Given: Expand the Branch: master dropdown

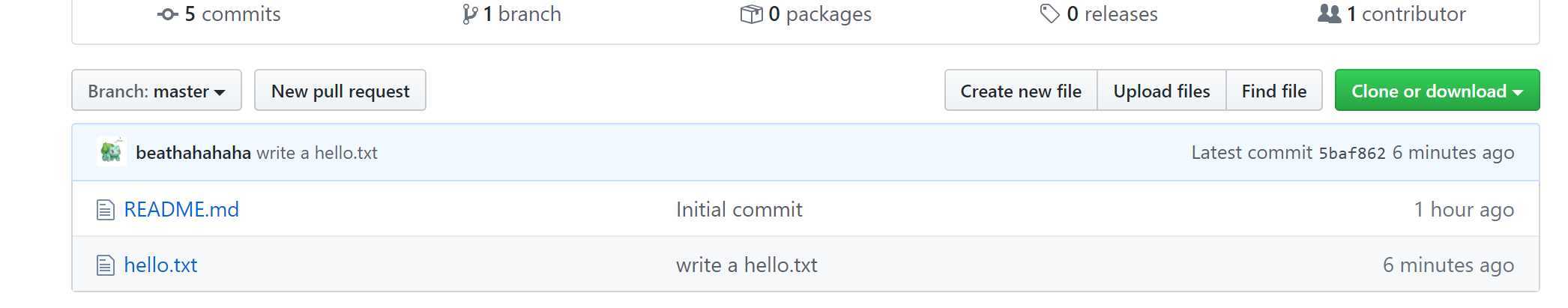Looking at the screenshot, I should pos(157,91).
